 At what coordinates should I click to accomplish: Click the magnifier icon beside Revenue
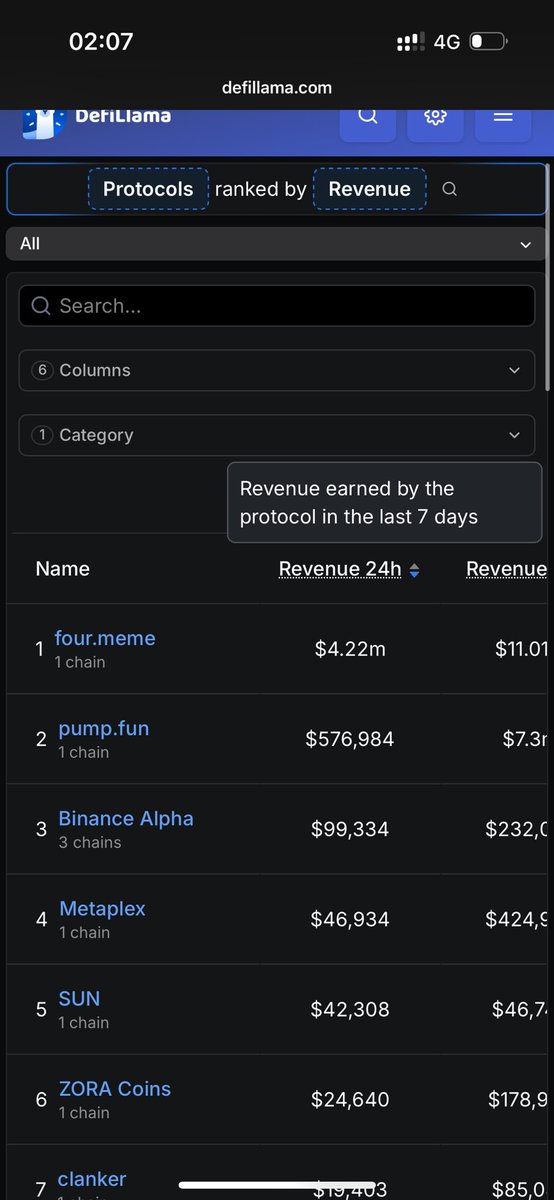450,189
